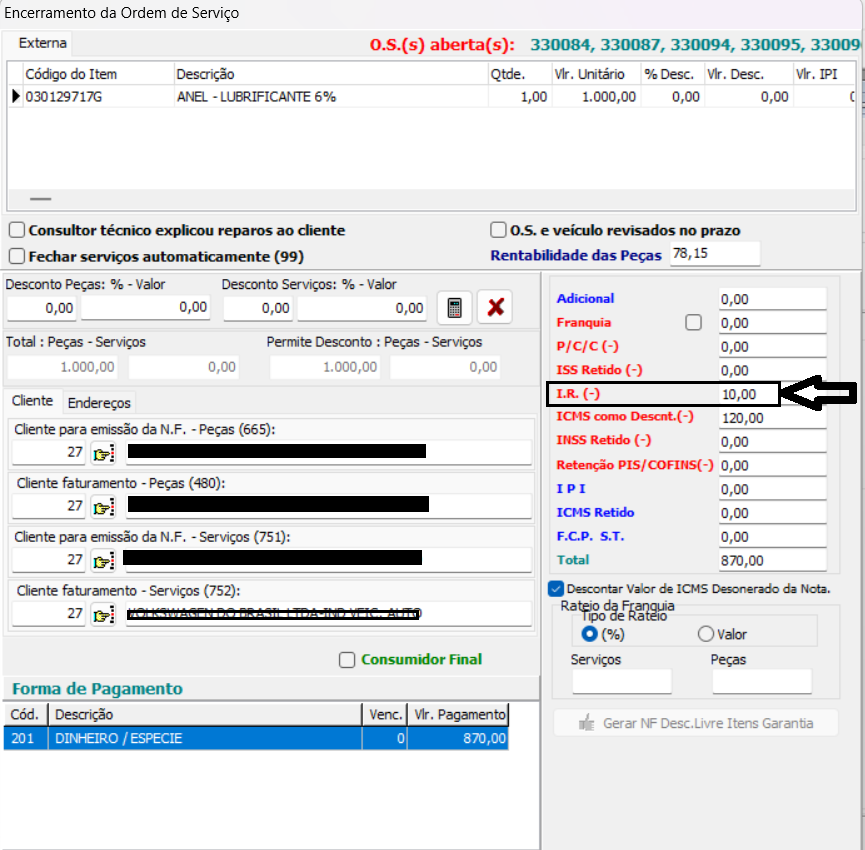Image resolution: width=865 pixels, height=850 pixels.
Task: Click the Código do Item column header
Action: [98, 74]
